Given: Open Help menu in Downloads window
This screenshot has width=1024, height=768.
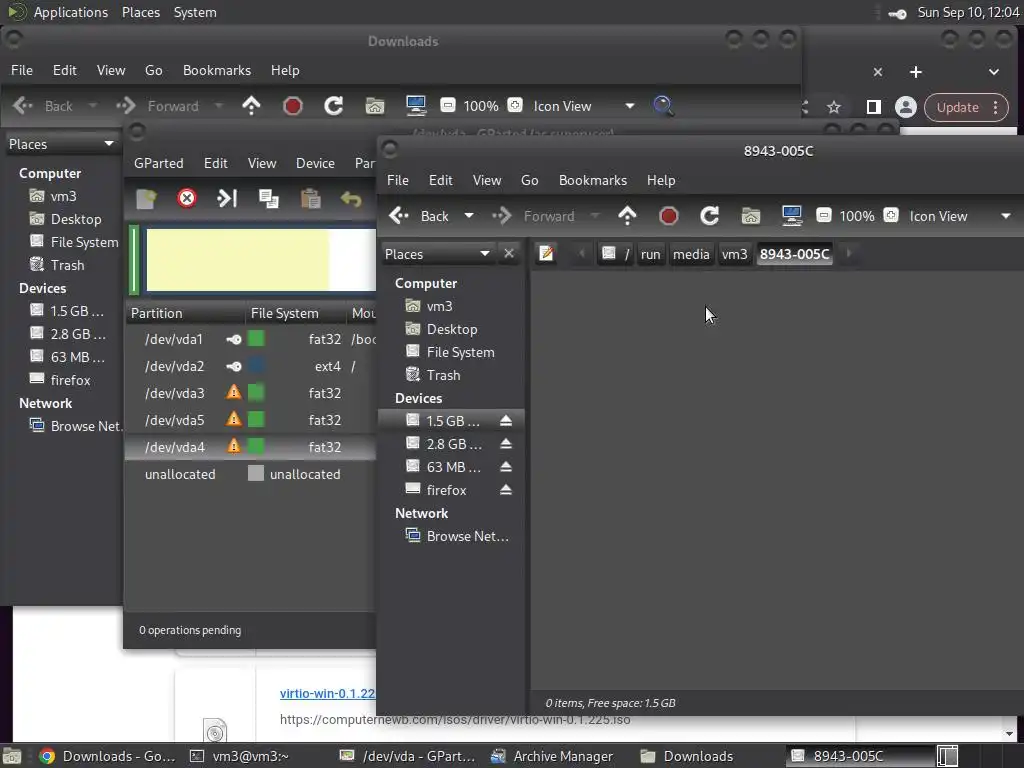Looking at the screenshot, I should [x=285, y=71].
